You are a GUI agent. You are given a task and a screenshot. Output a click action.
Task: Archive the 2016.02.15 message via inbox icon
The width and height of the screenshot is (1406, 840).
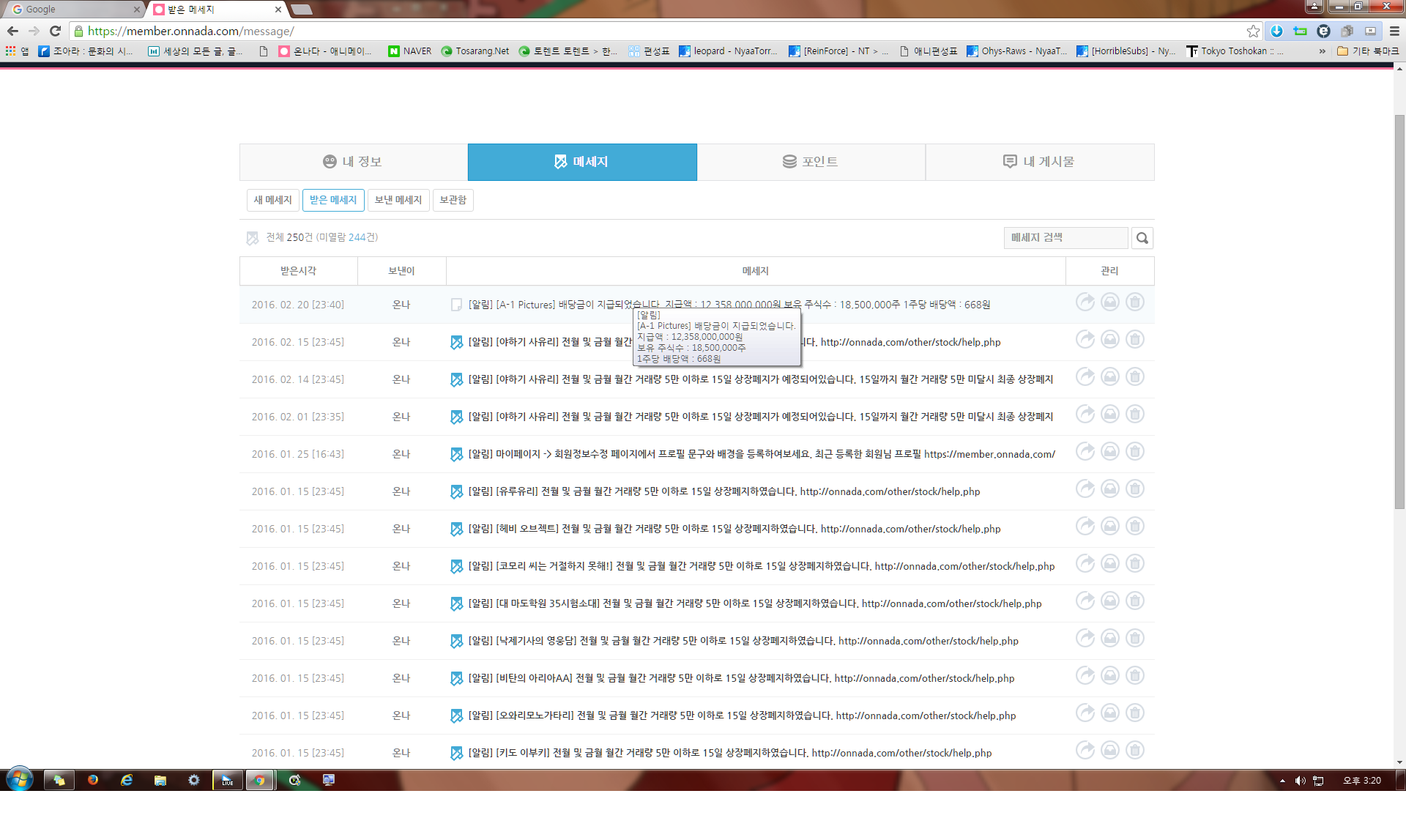(x=1109, y=340)
